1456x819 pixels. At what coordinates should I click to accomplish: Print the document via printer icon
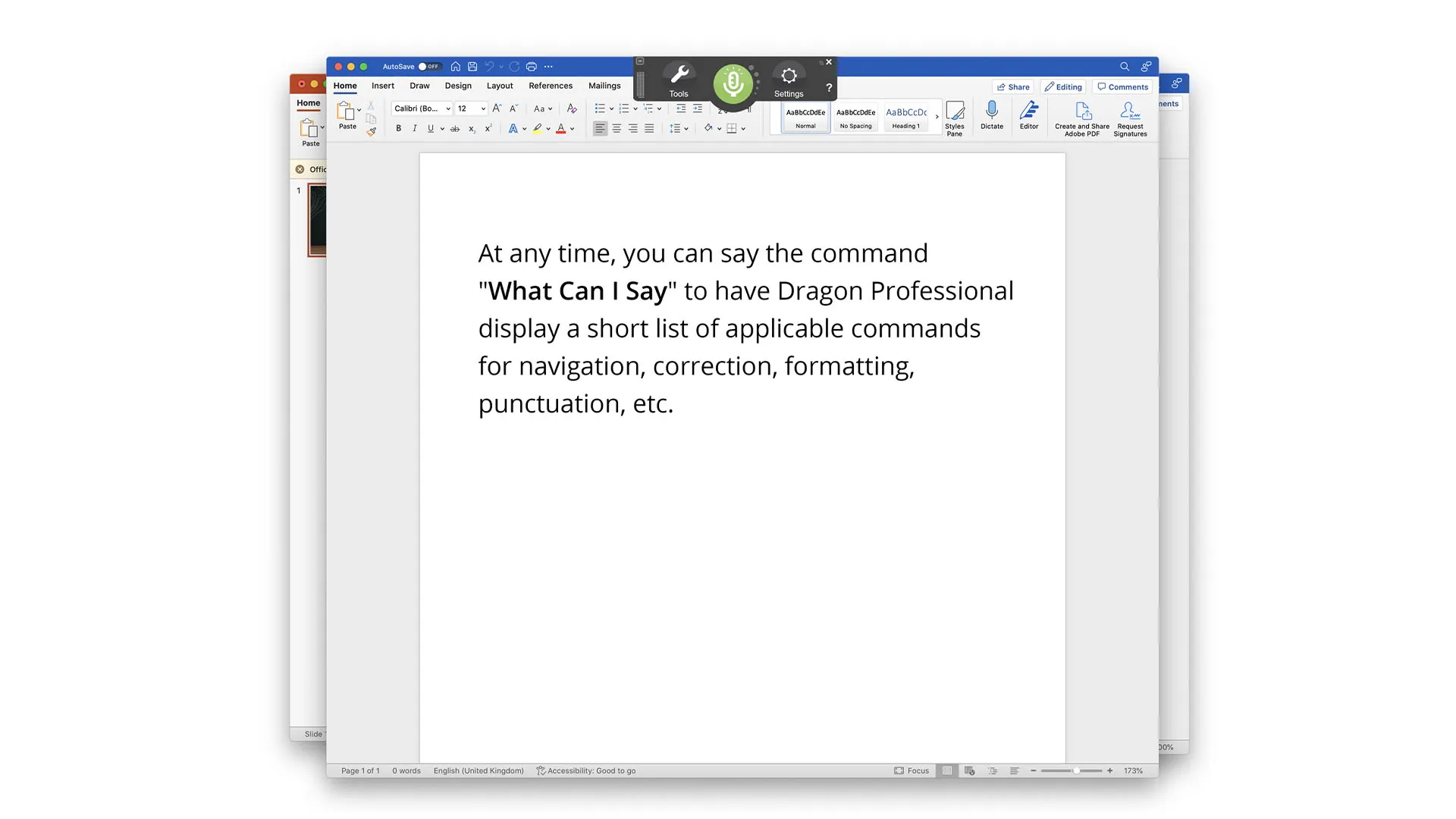pos(532,67)
